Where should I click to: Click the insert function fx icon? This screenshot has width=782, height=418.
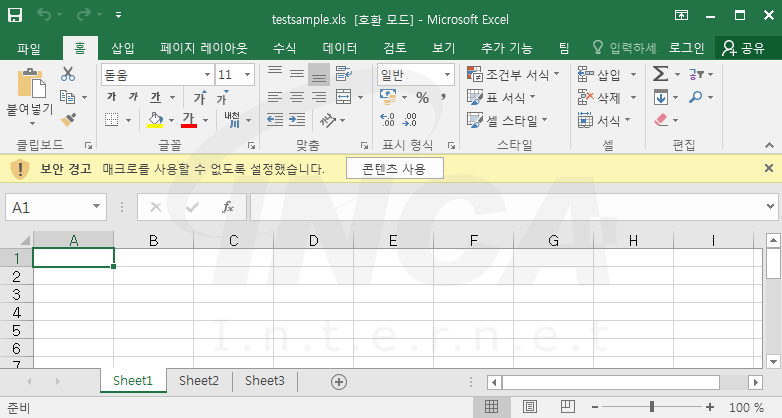[x=227, y=207]
